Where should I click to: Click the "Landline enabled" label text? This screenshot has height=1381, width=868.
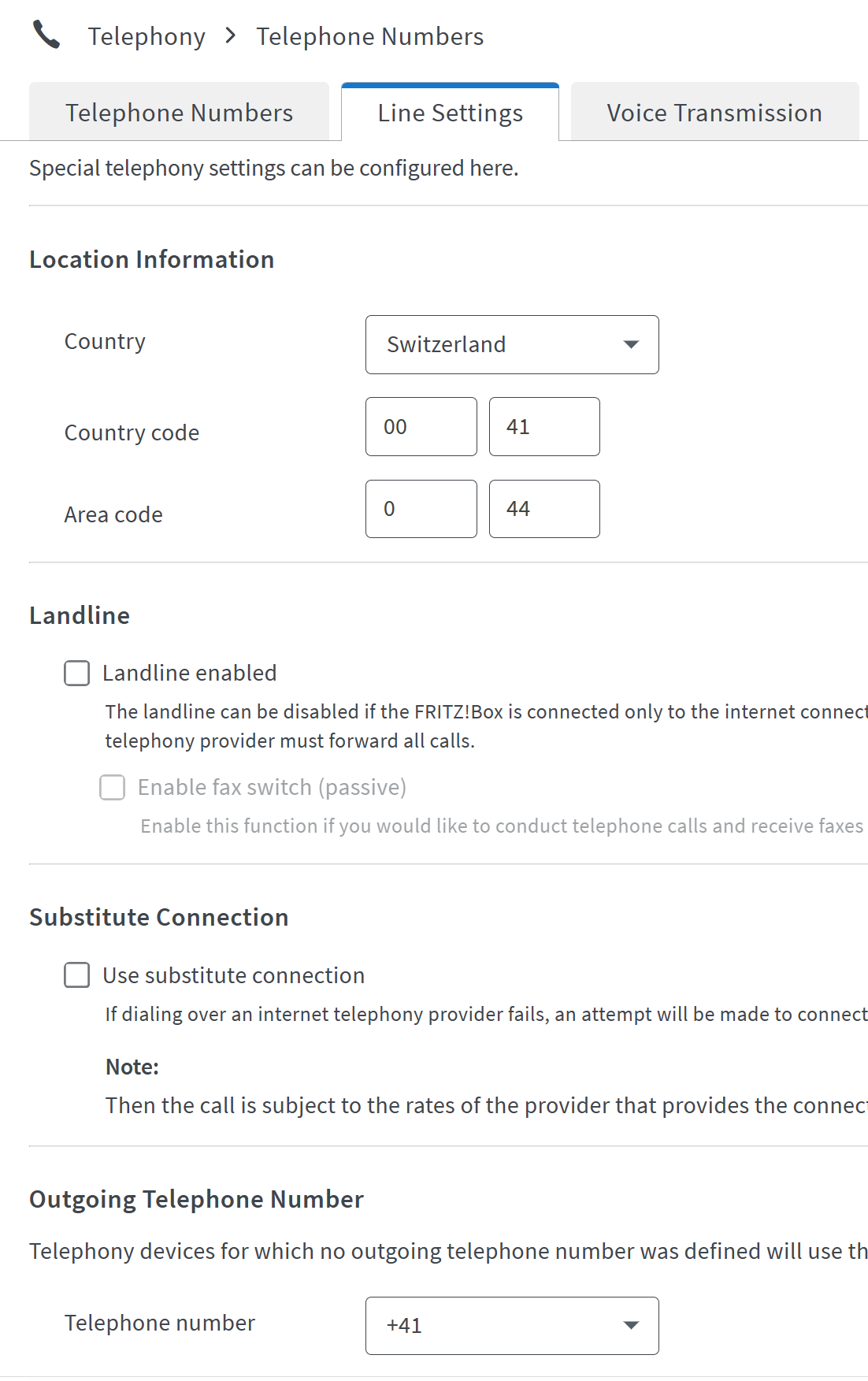[x=190, y=673]
